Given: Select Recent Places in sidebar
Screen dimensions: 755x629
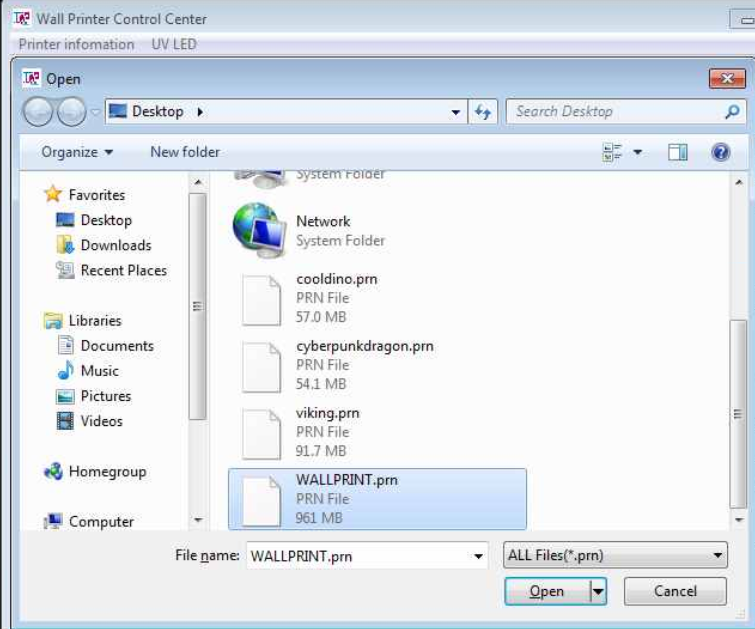Looking at the screenshot, I should click(123, 270).
